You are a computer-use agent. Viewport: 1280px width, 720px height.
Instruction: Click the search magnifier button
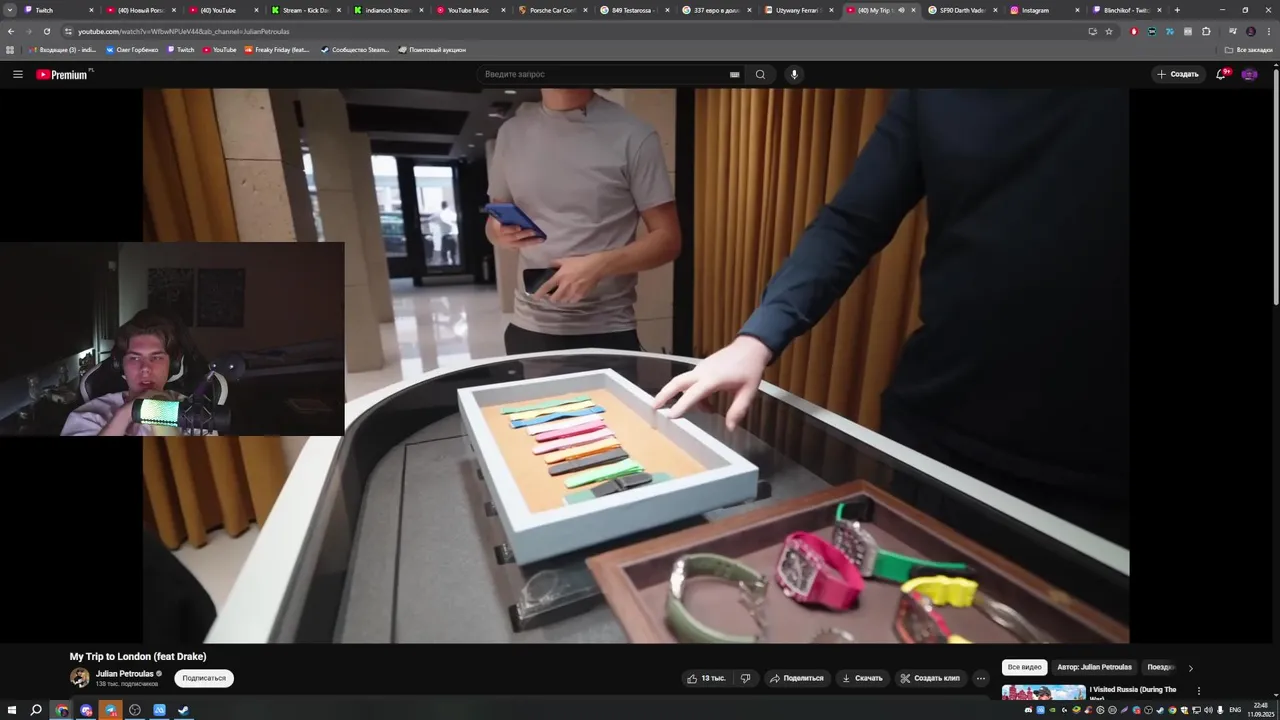point(760,74)
